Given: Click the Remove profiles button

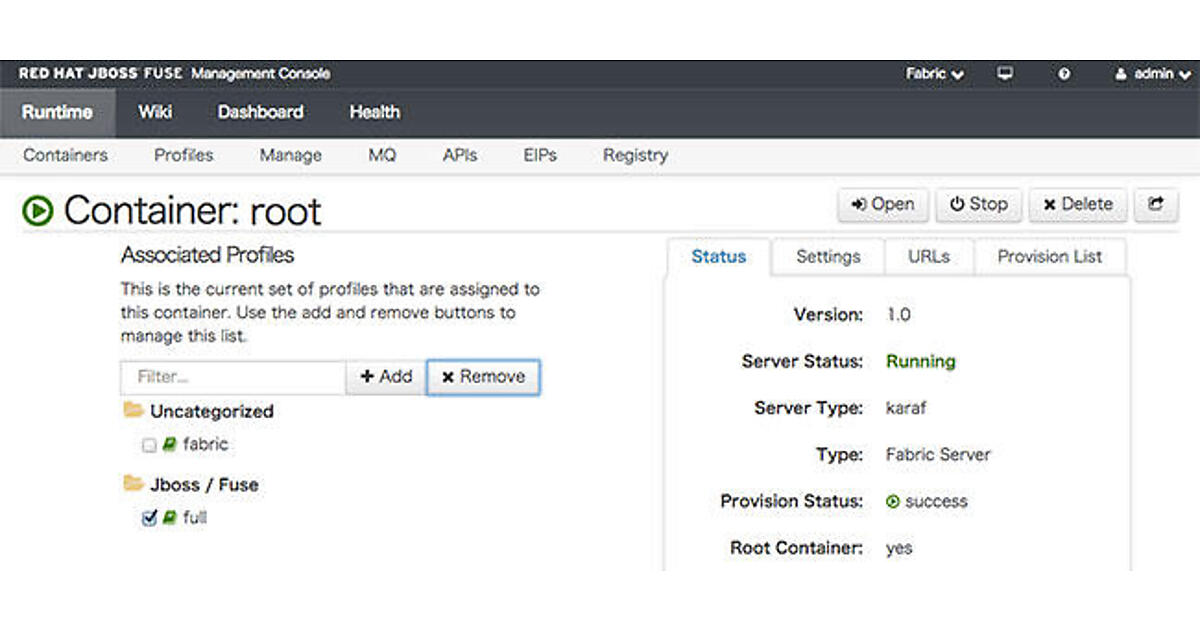Looking at the screenshot, I should [x=483, y=377].
